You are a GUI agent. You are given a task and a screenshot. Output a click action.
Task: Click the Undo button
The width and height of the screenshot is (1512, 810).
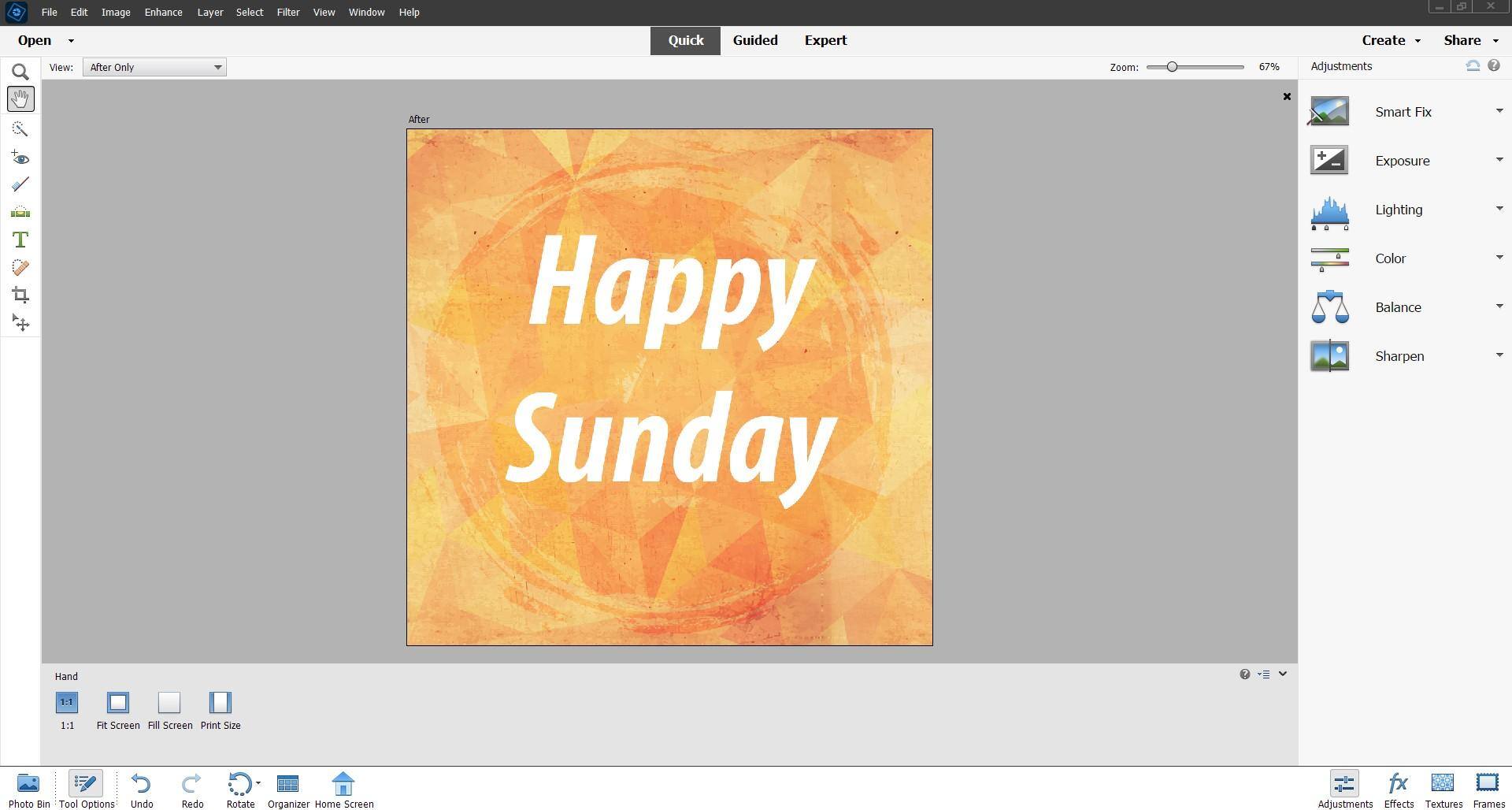(x=142, y=790)
